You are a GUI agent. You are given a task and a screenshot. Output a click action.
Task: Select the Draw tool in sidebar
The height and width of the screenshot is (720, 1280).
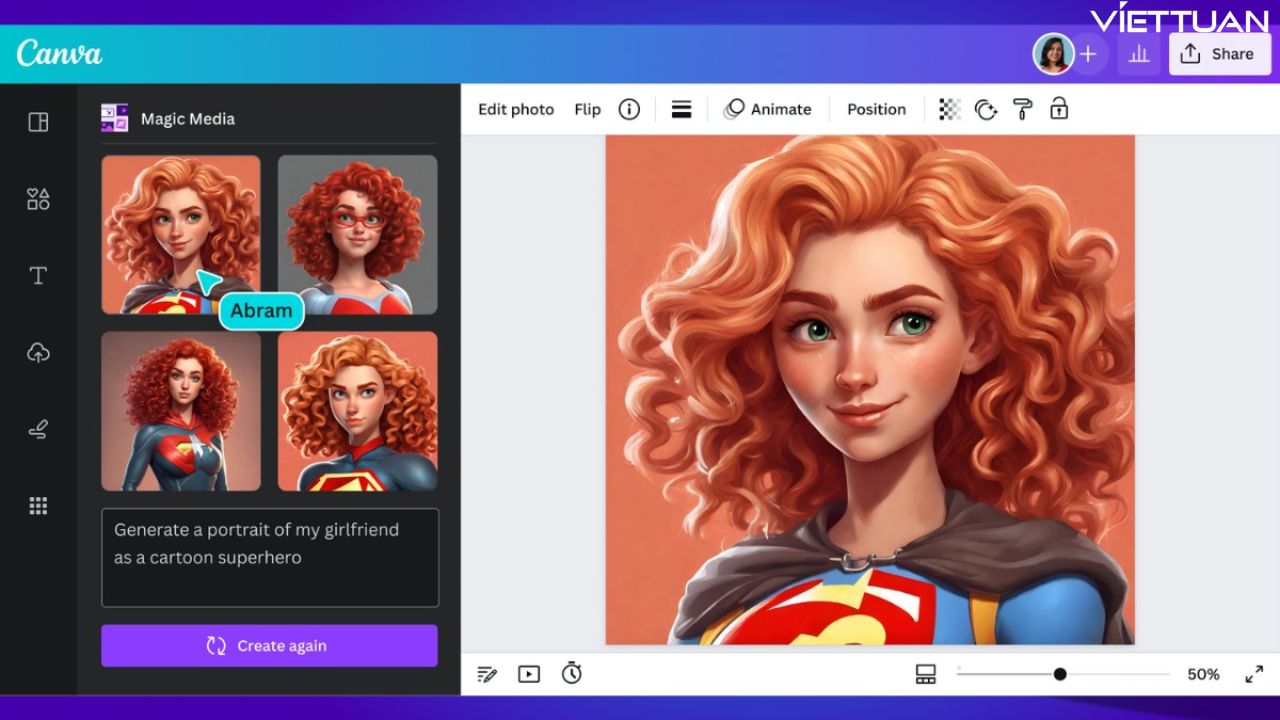(x=38, y=430)
